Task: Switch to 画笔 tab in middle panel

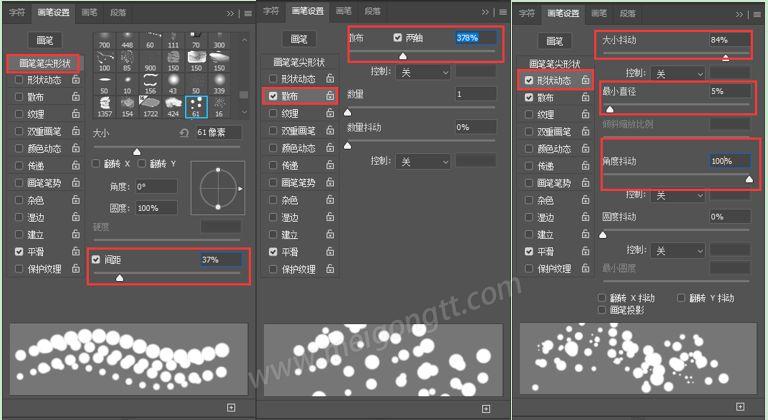Action: point(344,11)
